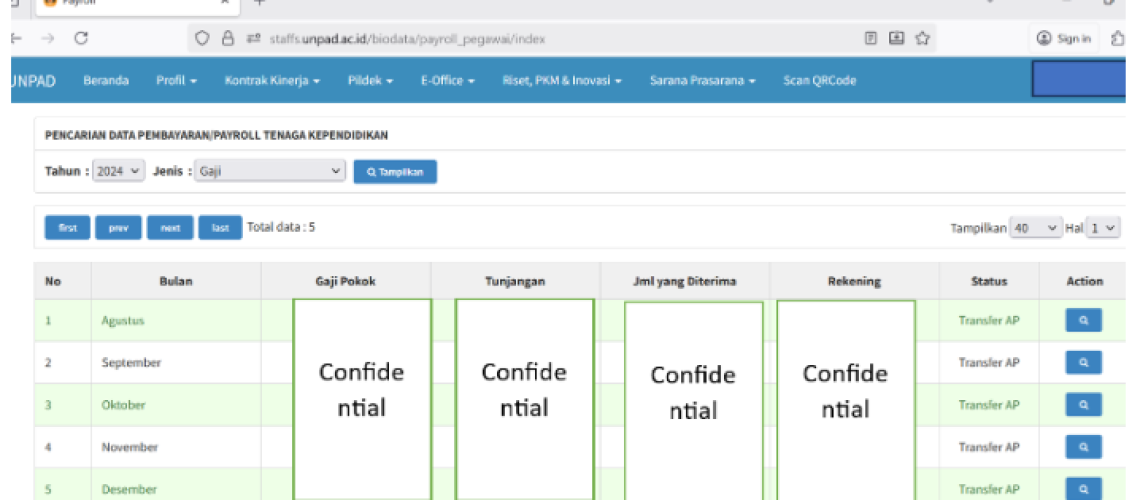This screenshot has width=1140, height=500.
Task: Click the last pagination button
Action: click(x=220, y=227)
